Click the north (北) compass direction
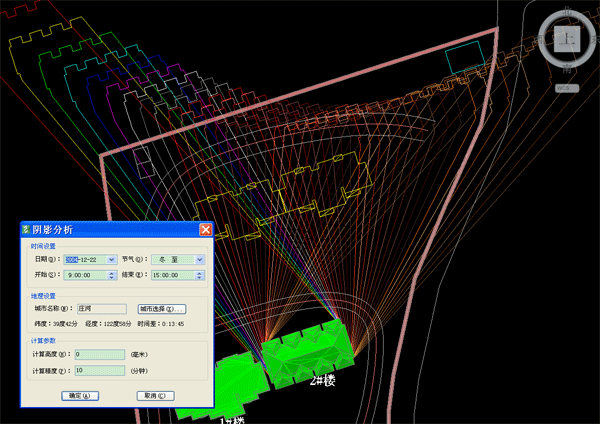The image size is (600, 424). 567,10
